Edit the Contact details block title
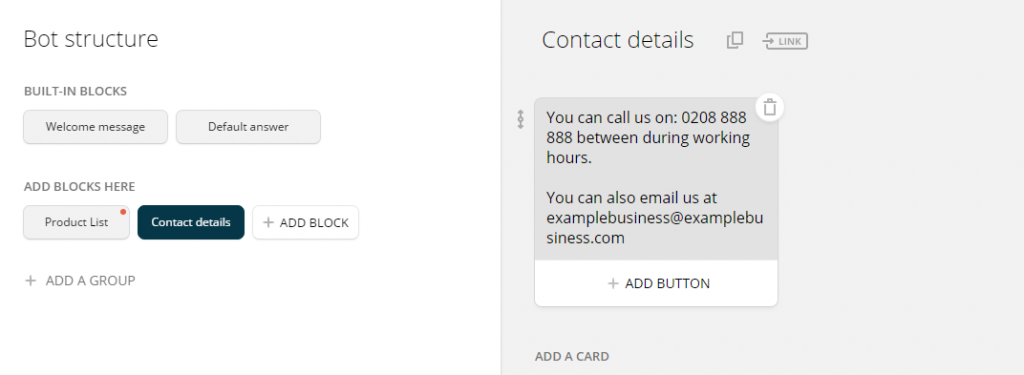1024x375 pixels. (x=618, y=41)
